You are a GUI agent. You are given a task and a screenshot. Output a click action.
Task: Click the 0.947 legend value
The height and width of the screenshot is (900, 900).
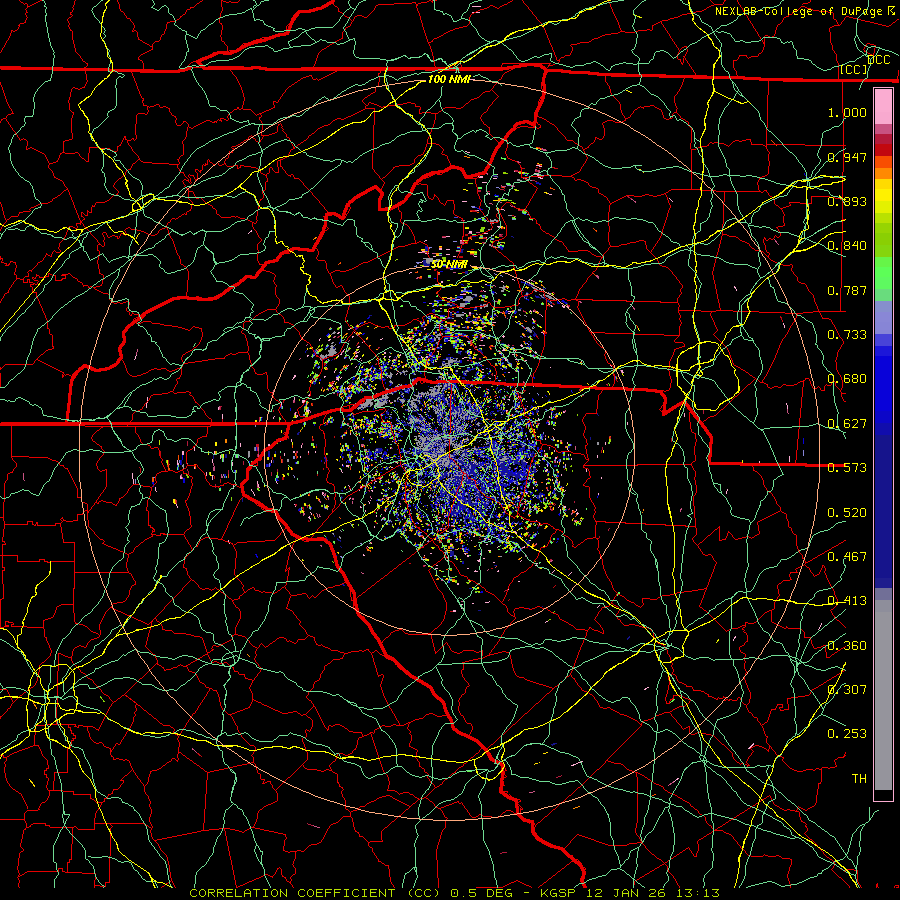pos(847,157)
